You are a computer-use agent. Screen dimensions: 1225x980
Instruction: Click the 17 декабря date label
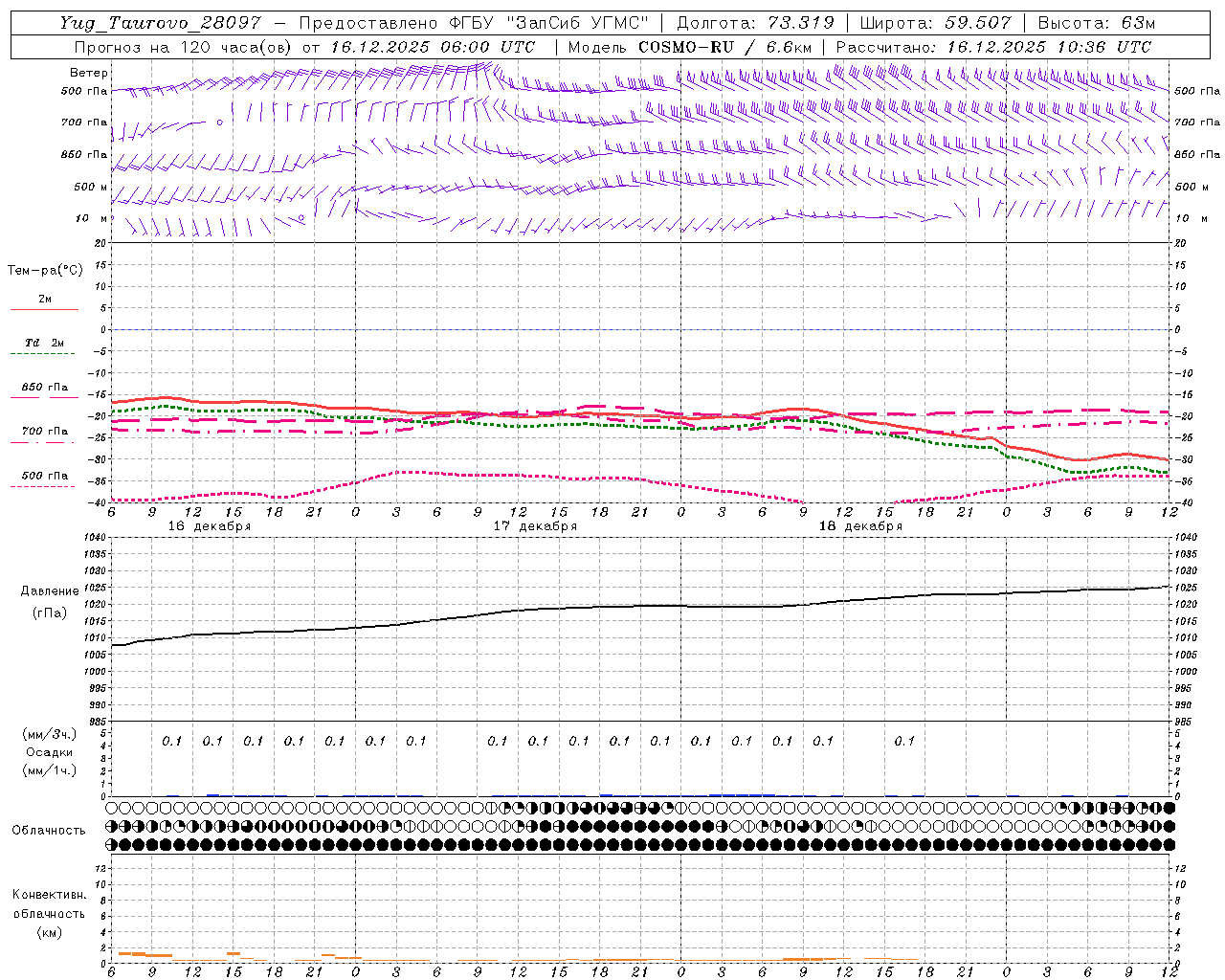535,526
